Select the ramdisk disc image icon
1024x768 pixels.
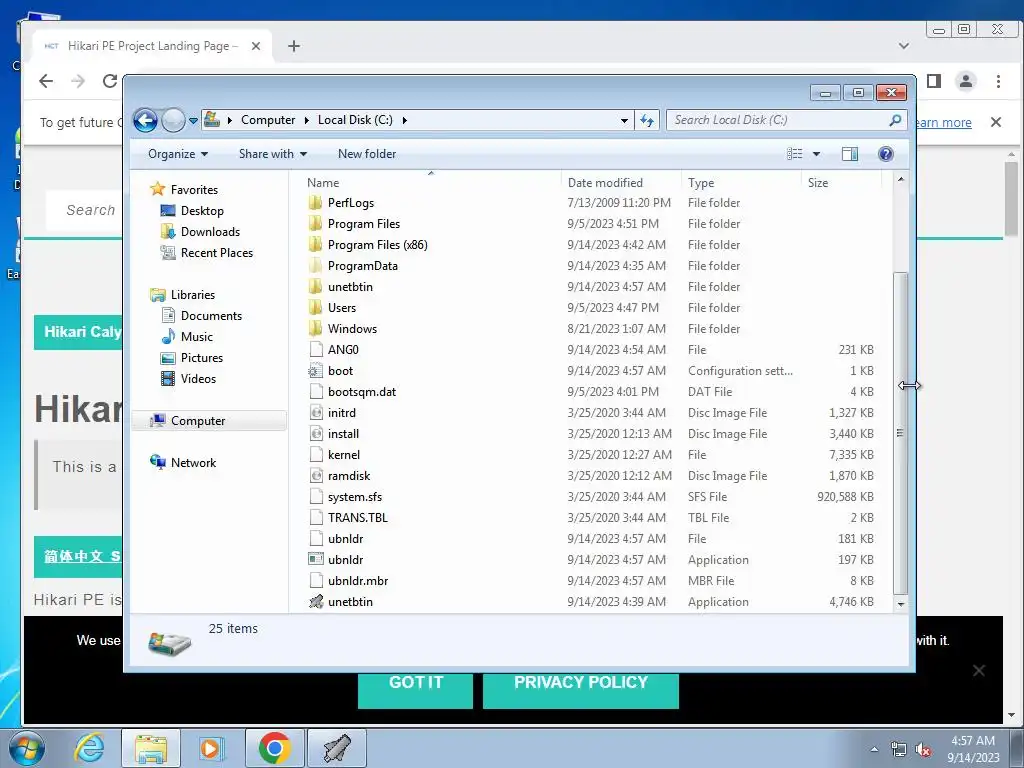(315, 475)
